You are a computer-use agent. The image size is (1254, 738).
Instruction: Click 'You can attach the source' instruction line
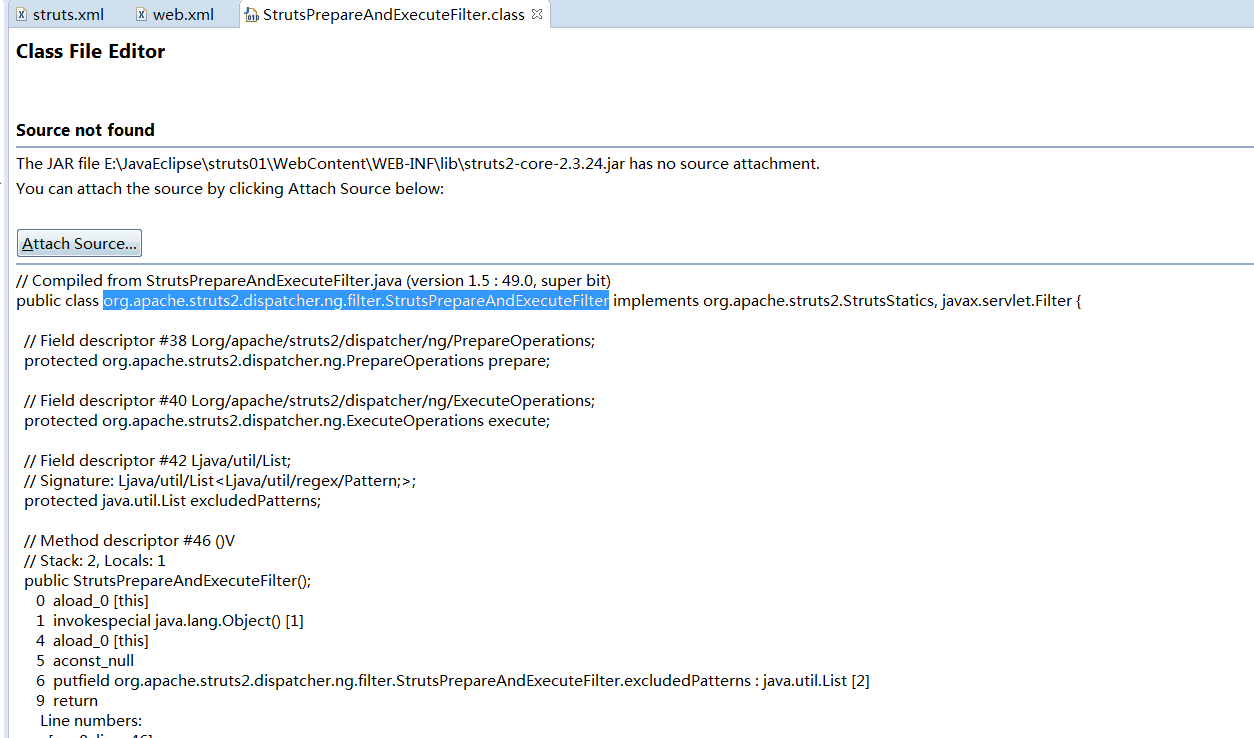(230, 188)
